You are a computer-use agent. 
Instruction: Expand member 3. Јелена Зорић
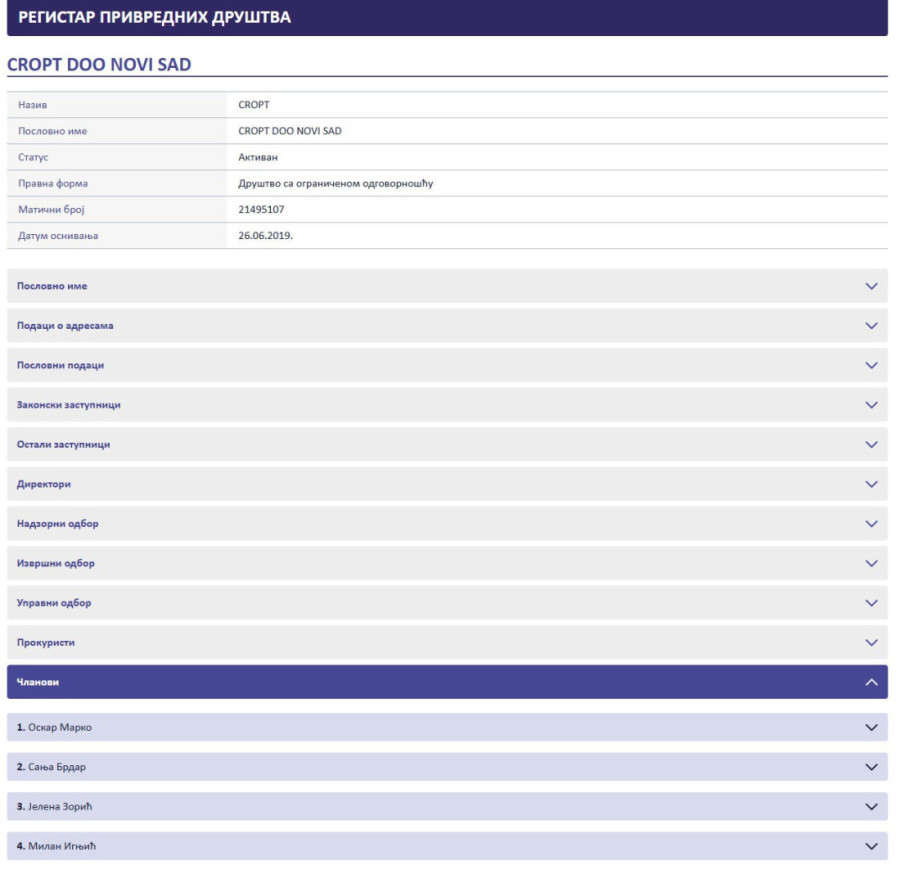pos(446,806)
